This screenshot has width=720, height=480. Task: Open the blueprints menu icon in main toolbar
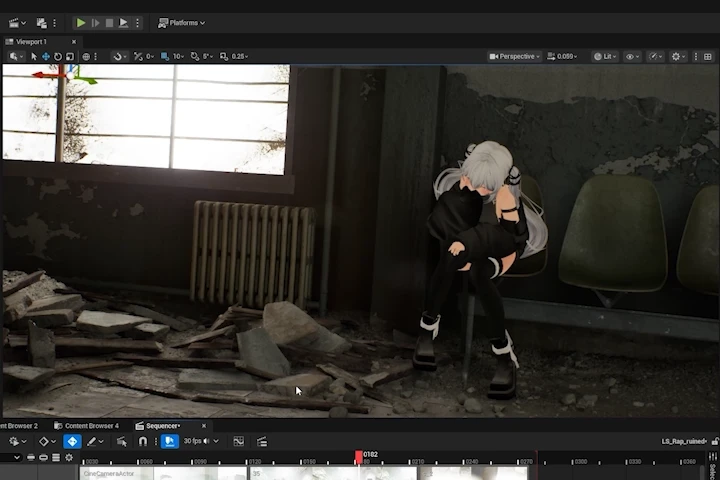click(x=42, y=23)
